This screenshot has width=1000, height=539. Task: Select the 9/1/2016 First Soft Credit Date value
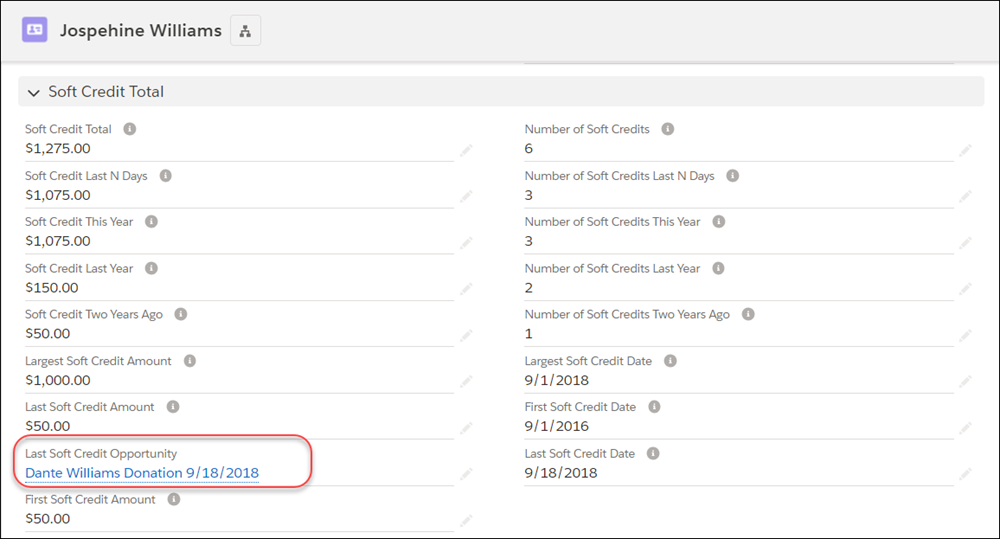557,426
